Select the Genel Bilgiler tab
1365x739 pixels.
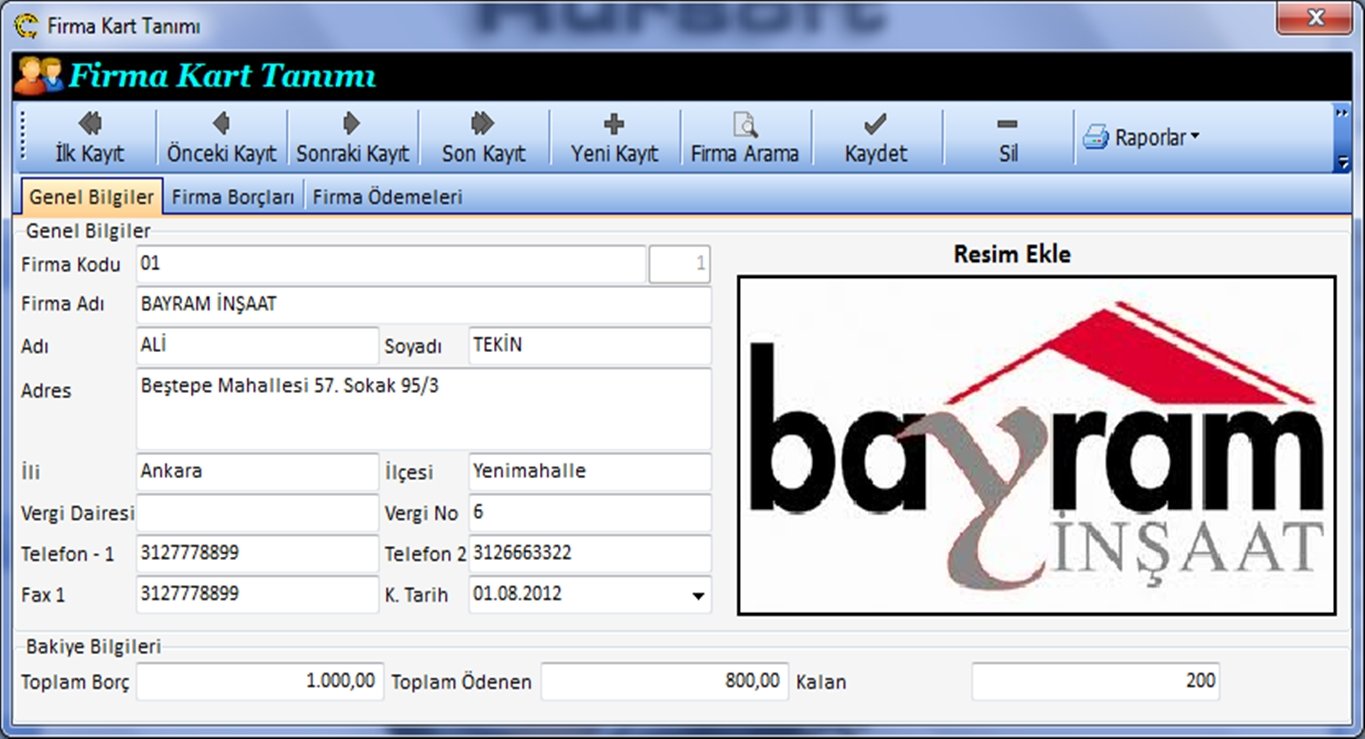click(x=91, y=197)
